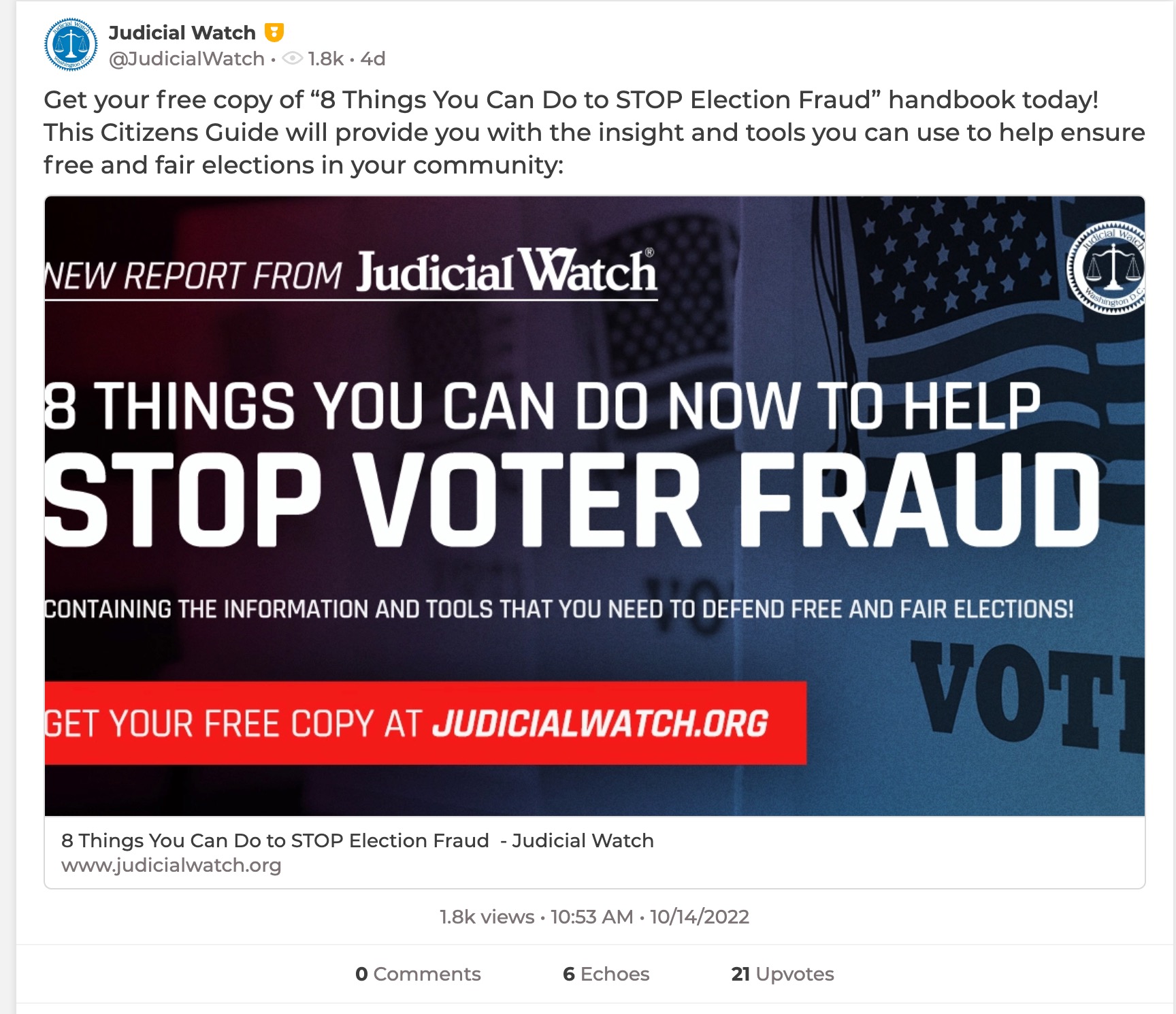Click the Upvotes counter showing 21
Screen dimensions: 1176x1014
(x=783, y=973)
